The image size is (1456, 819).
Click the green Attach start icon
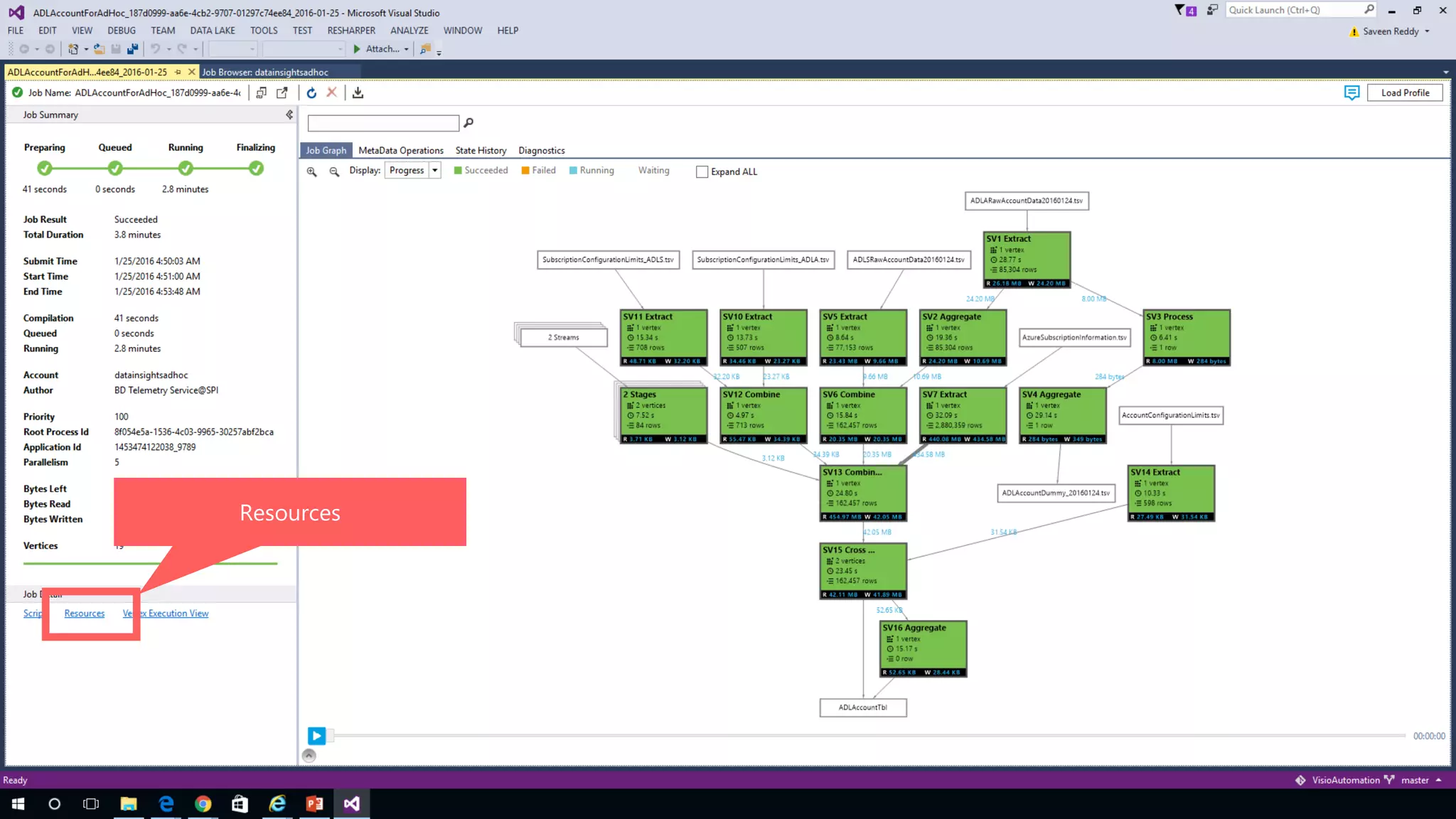[357, 49]
